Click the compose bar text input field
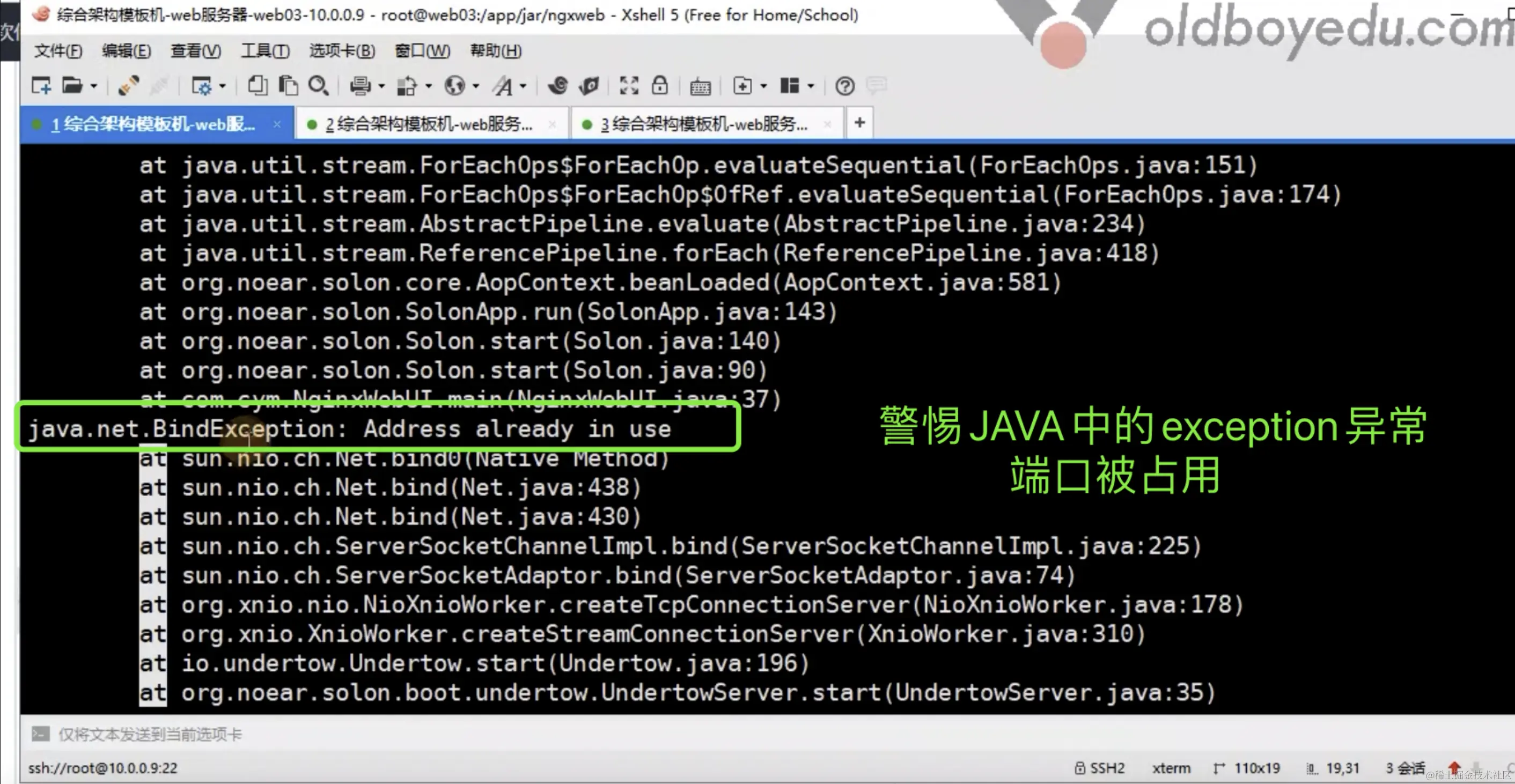The image size is (1515, 784). 470,734
